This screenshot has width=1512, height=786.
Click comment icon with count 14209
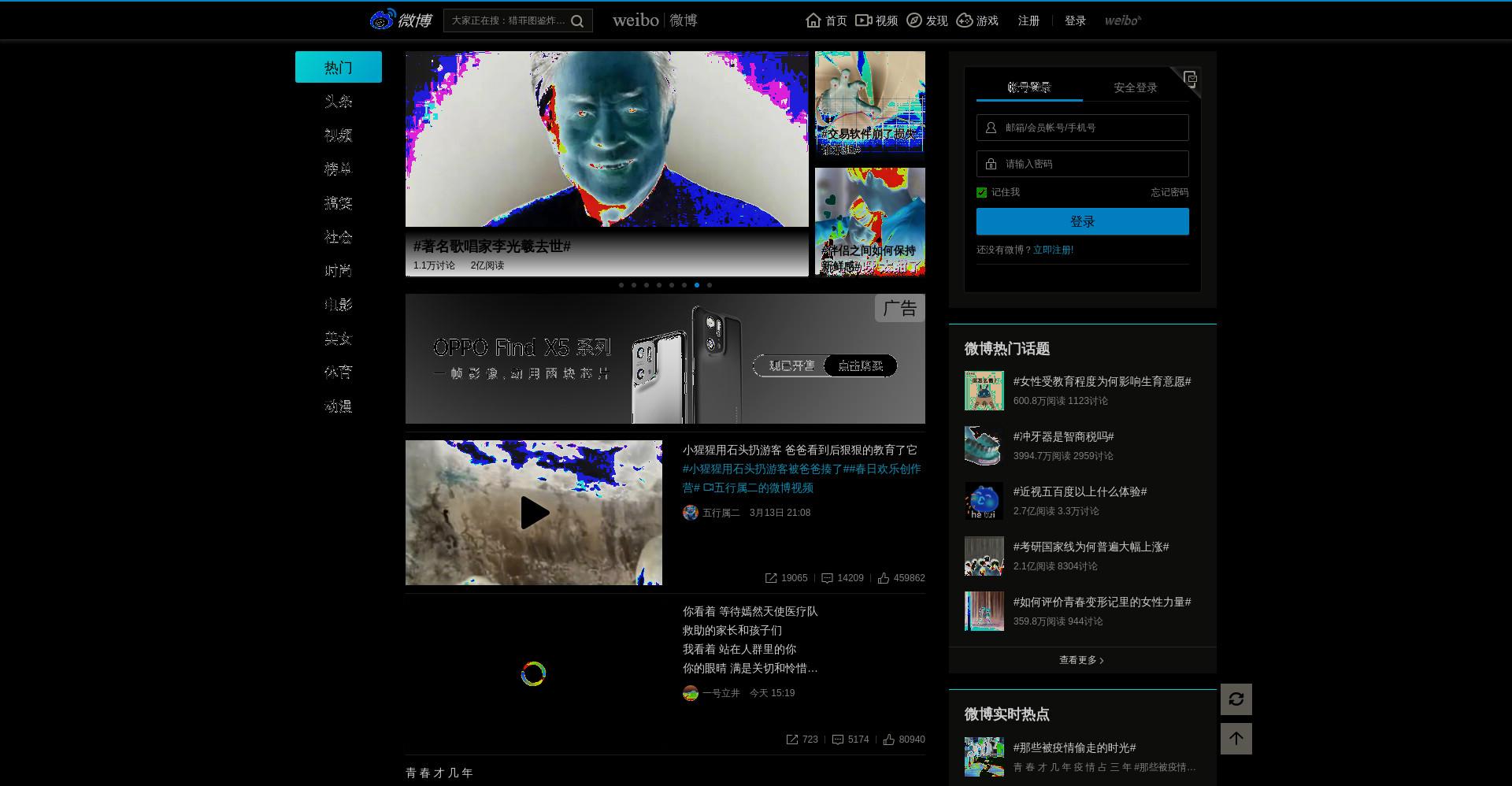827,578
